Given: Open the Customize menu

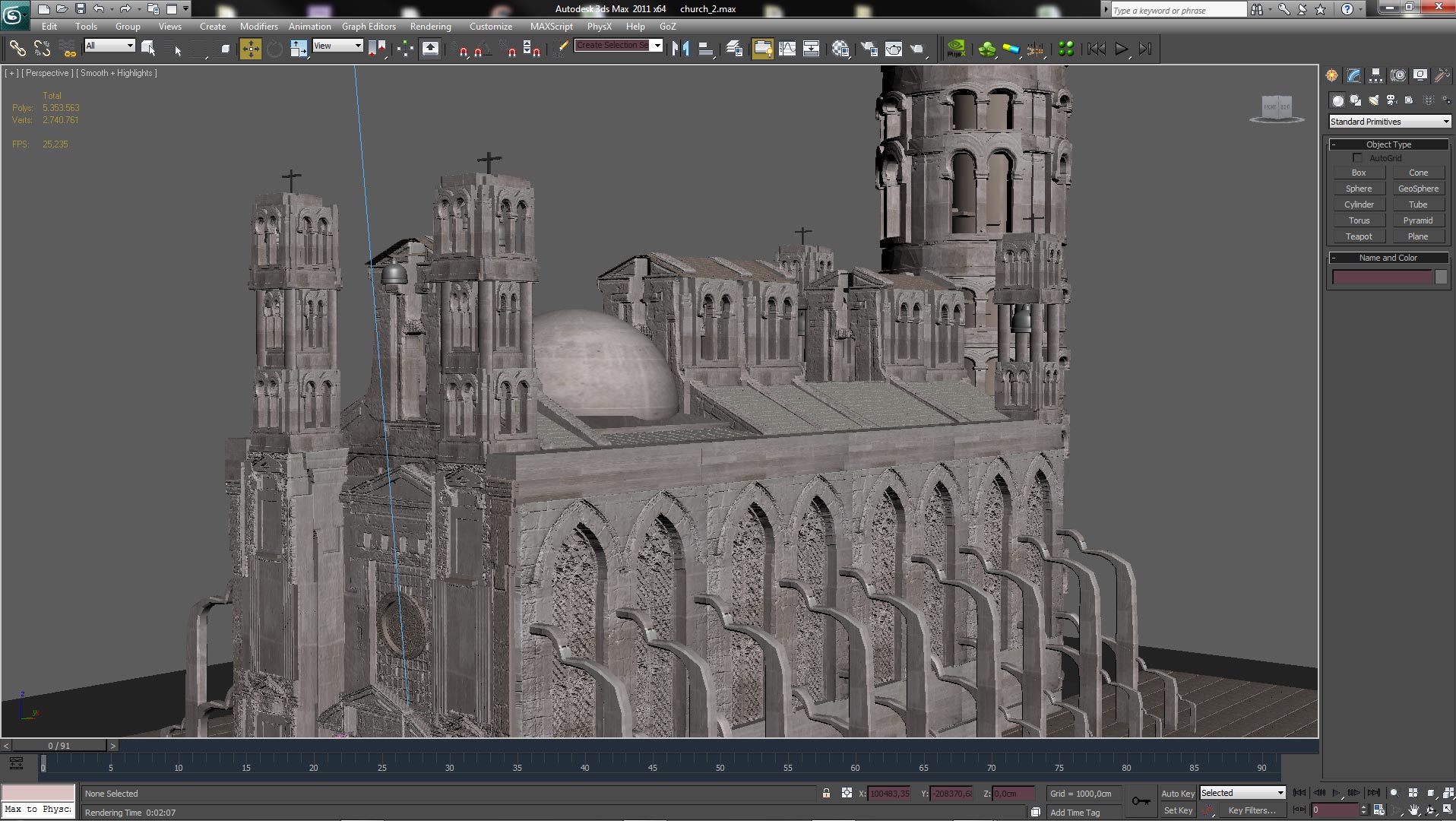Looking at the screenshot, I should 491,27.
